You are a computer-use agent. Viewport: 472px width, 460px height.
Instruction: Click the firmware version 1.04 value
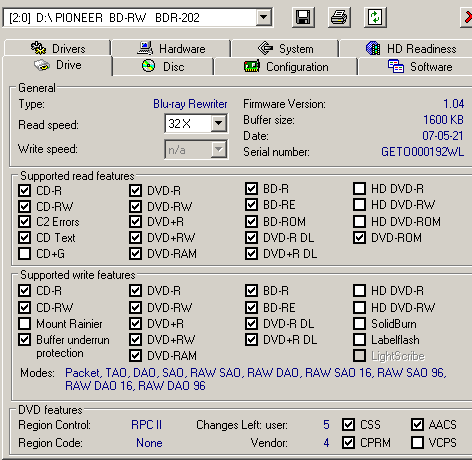tap(454, 104)
